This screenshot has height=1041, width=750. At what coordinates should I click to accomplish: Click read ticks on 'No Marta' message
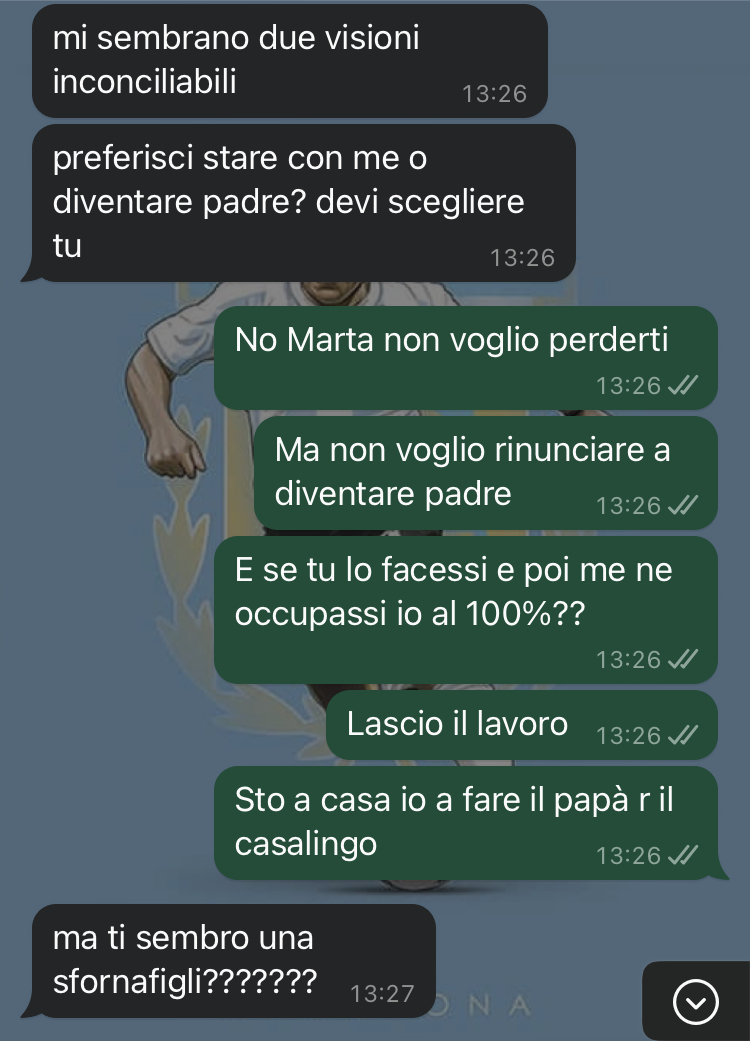point(682,385)
